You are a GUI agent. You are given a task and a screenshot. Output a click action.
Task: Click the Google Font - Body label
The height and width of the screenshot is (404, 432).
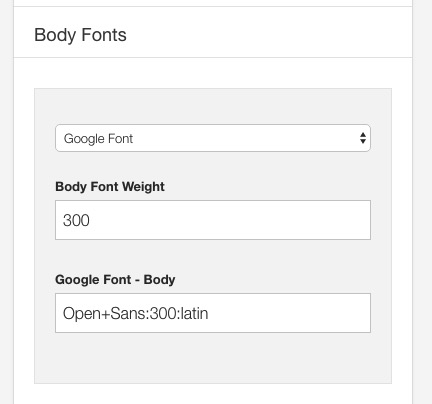[x=115, y=280]
